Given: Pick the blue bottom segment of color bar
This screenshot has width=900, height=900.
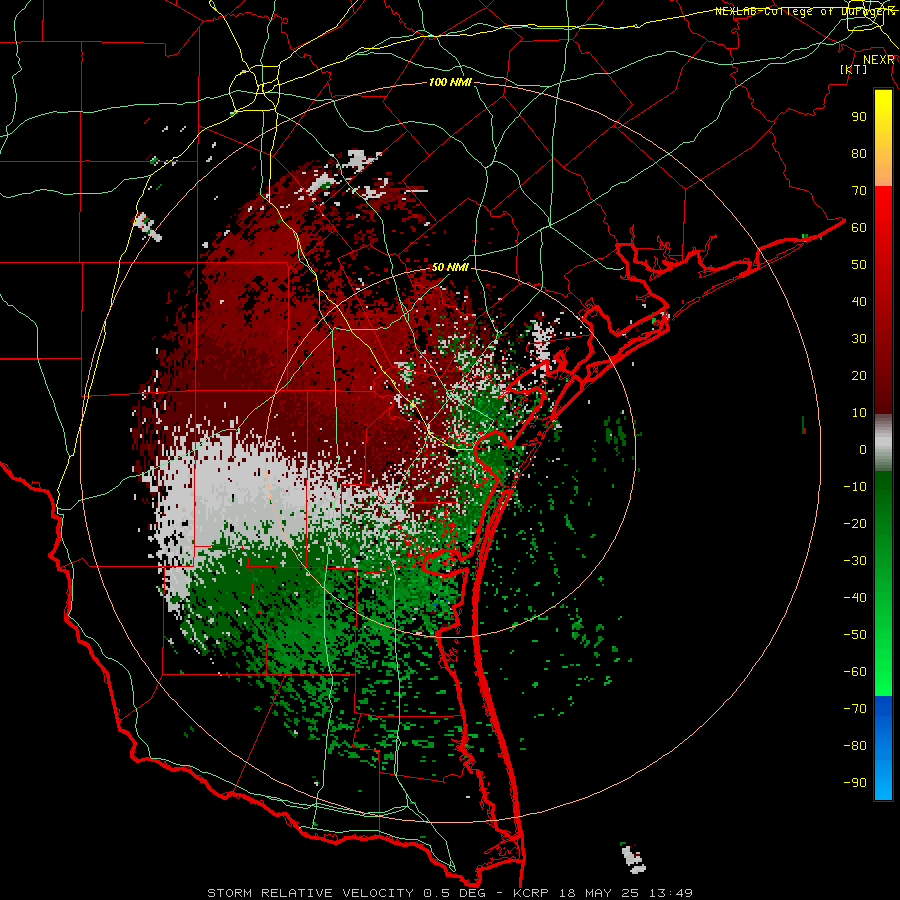Looking at the screenshot, I should point(883,748).
